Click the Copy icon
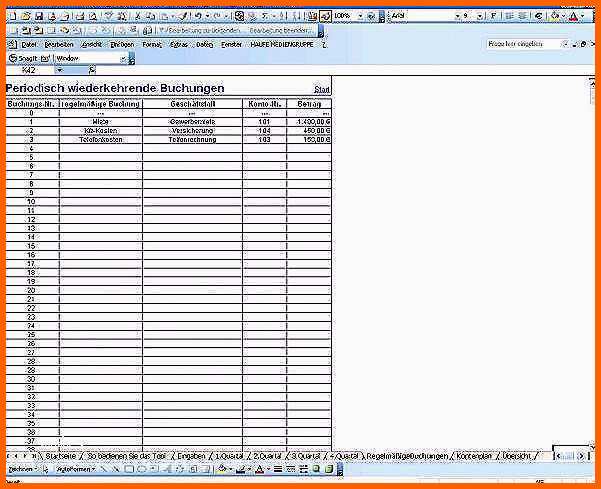Viewport: 601px width, 489px height. click(x=151, y=16)
